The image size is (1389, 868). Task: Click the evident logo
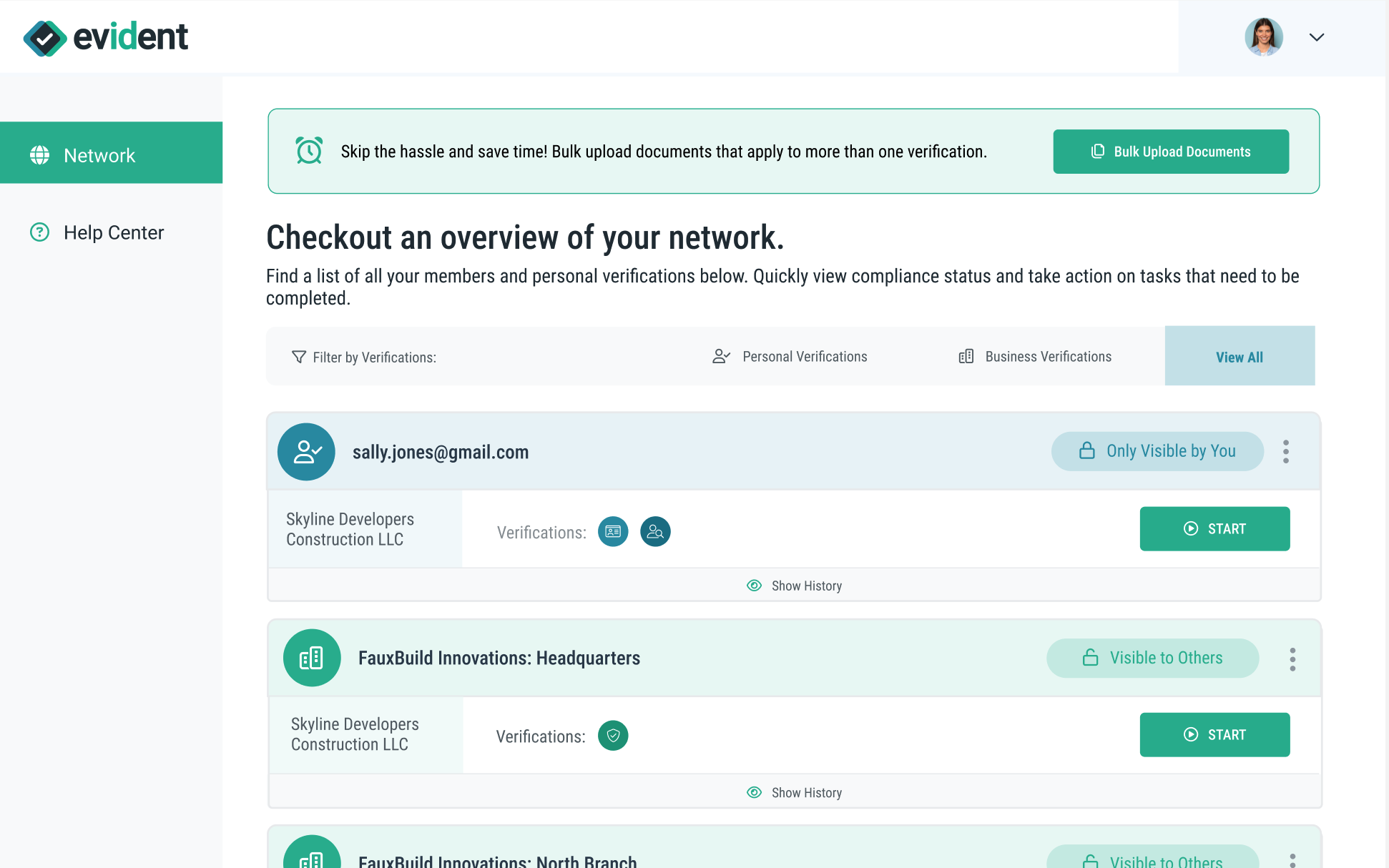106,36
